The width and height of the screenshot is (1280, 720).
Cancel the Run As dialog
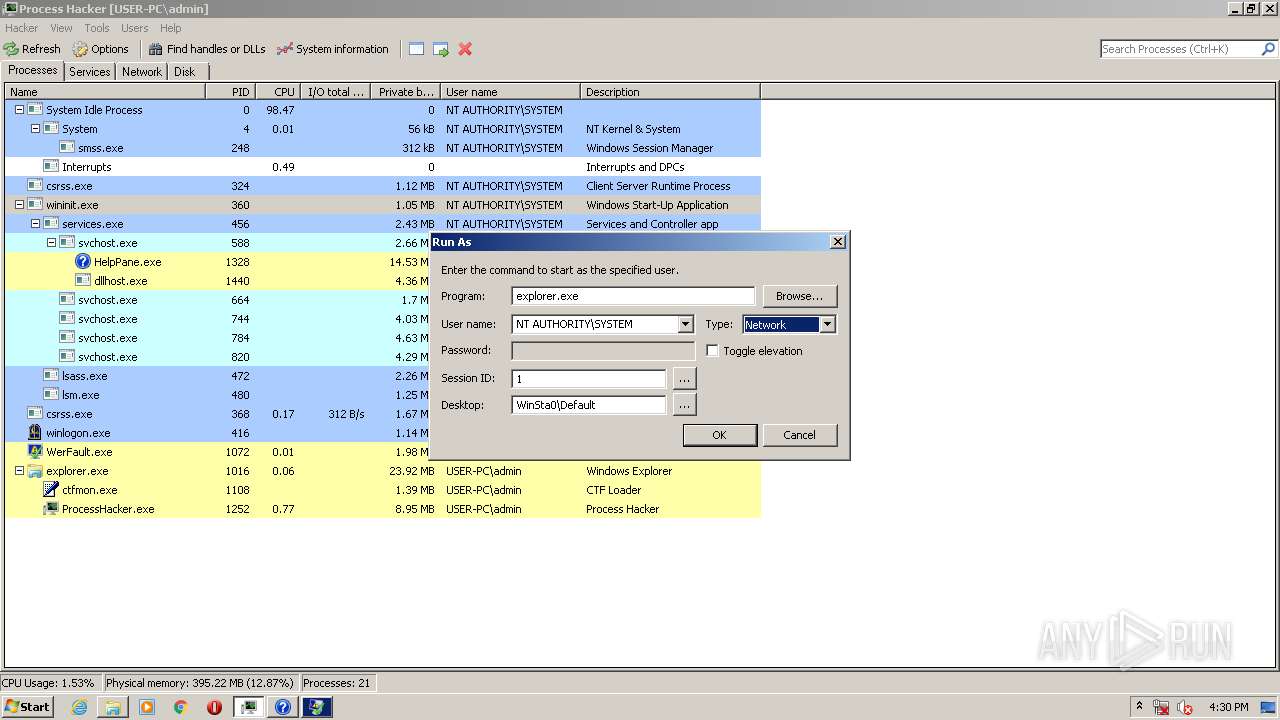pyautogui.click(x=799, y=435)
